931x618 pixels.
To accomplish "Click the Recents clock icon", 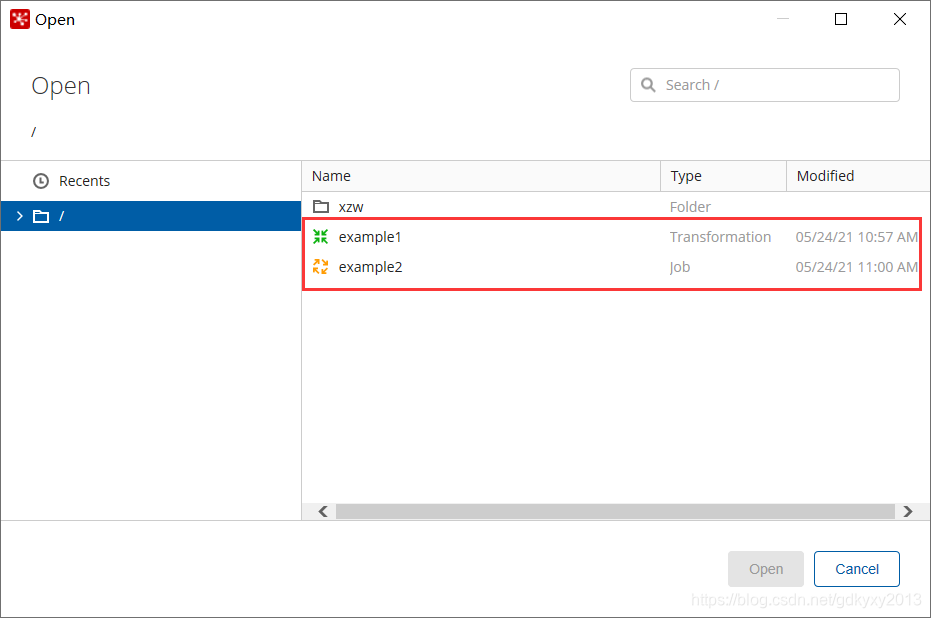I will pos(41,181).
